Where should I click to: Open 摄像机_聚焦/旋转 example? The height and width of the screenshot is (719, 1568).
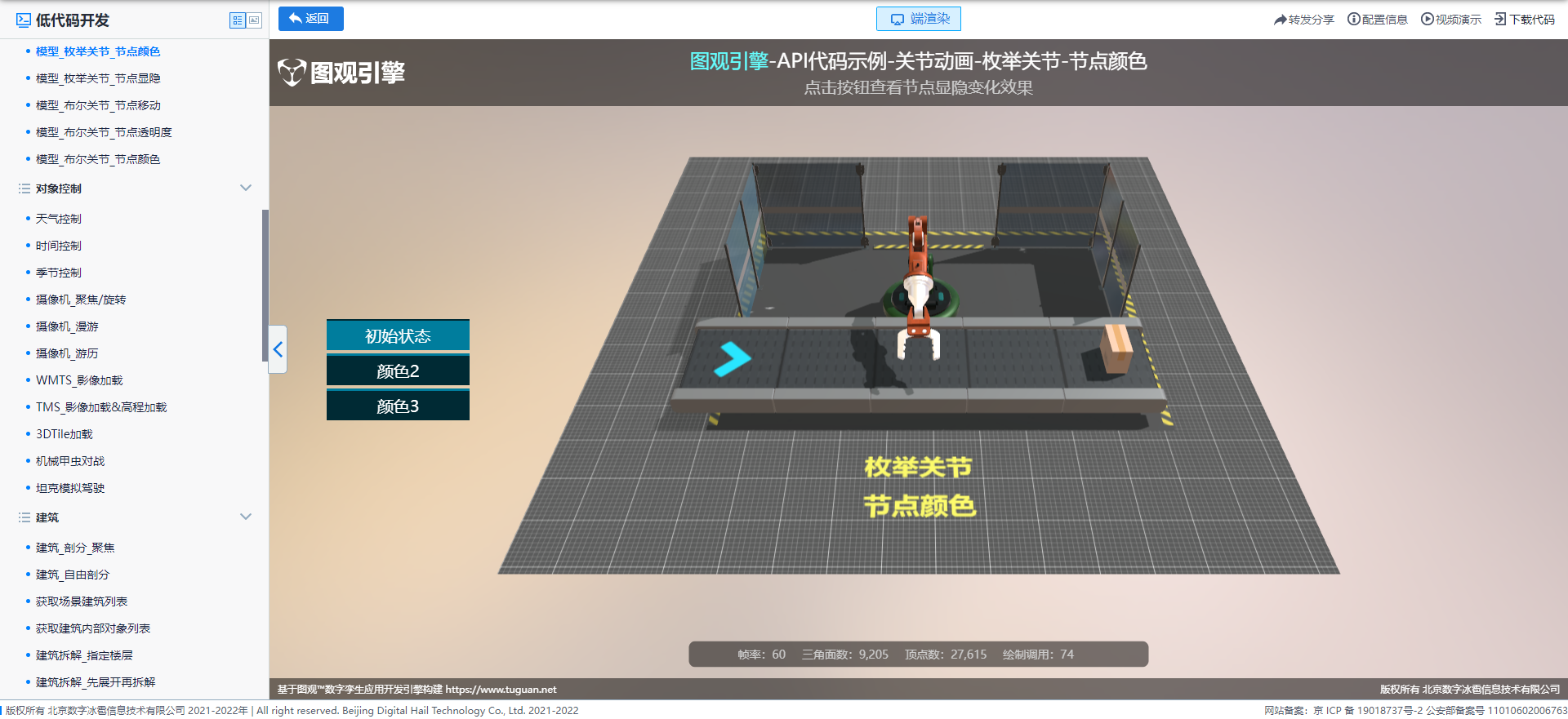coord(81,300)
